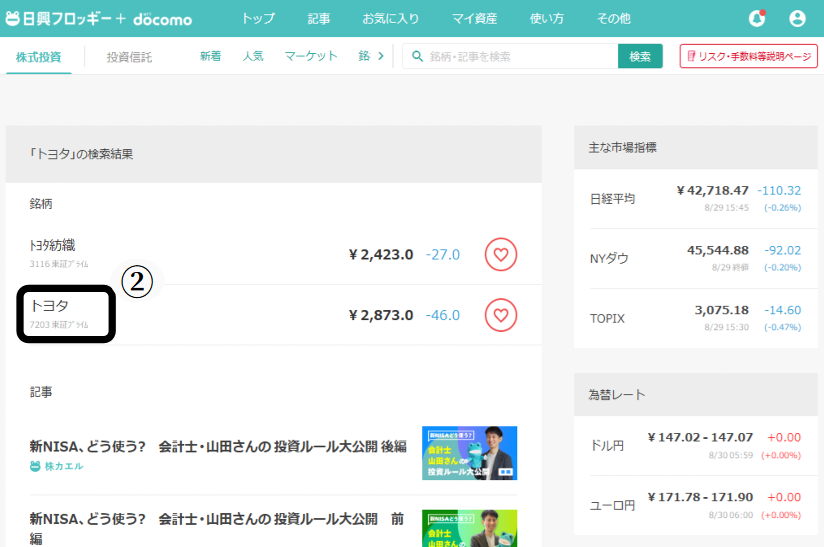Open the リスク・手数料等説明ページ button
The height and width of the screenshot is (547, 824).
748,56
